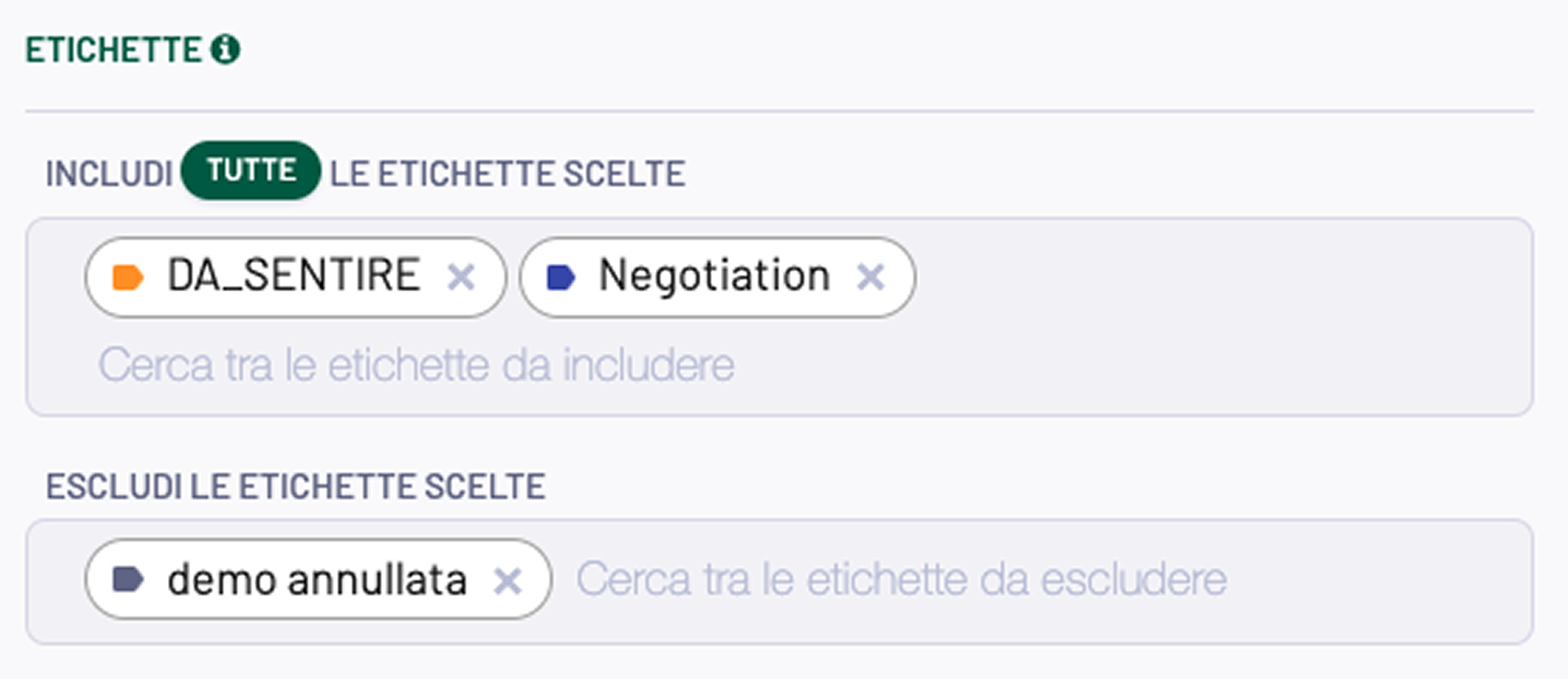
Task: Click the blue tag icon of Negotiation
Action: click(x=561, y=277)
